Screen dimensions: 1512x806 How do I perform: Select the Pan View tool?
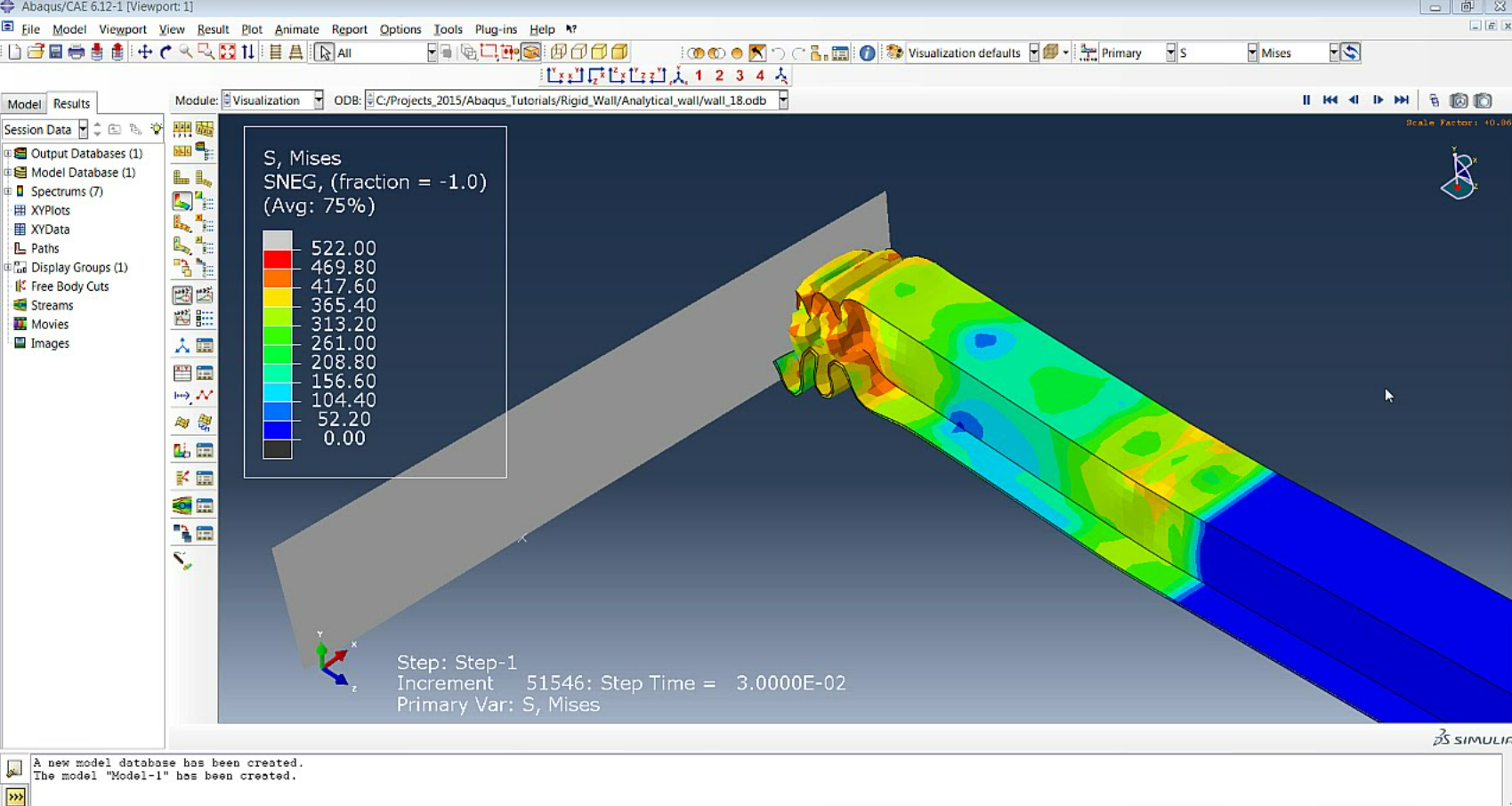tap(145, 52)
